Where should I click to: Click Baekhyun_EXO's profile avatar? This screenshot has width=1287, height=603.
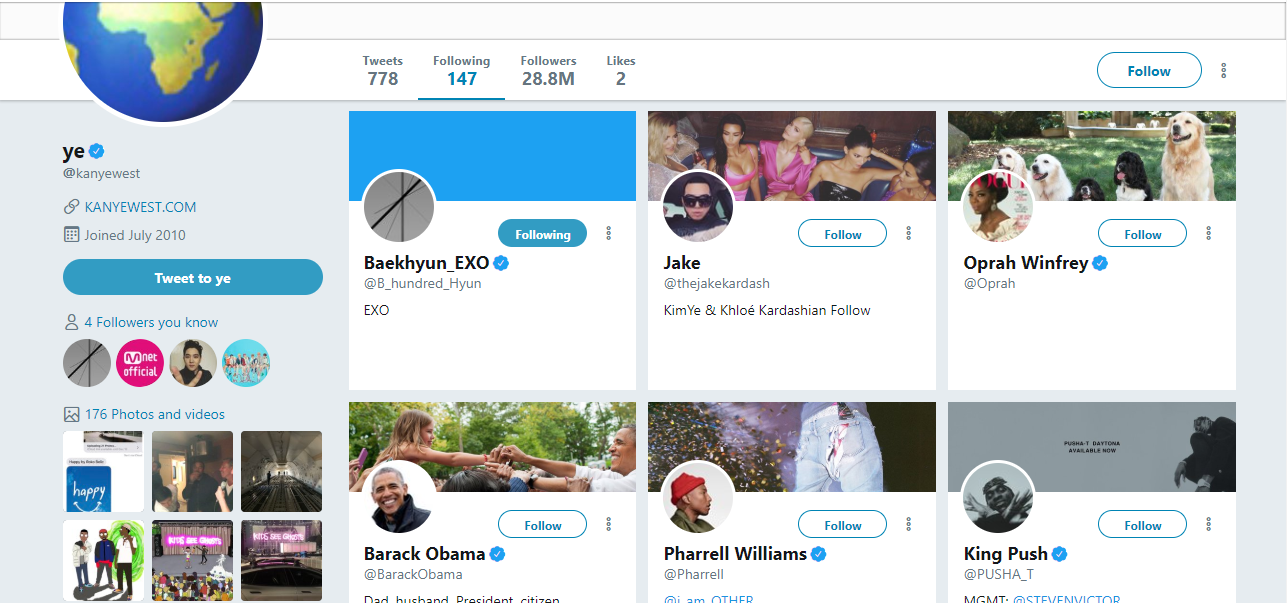[x=399, y=207]
